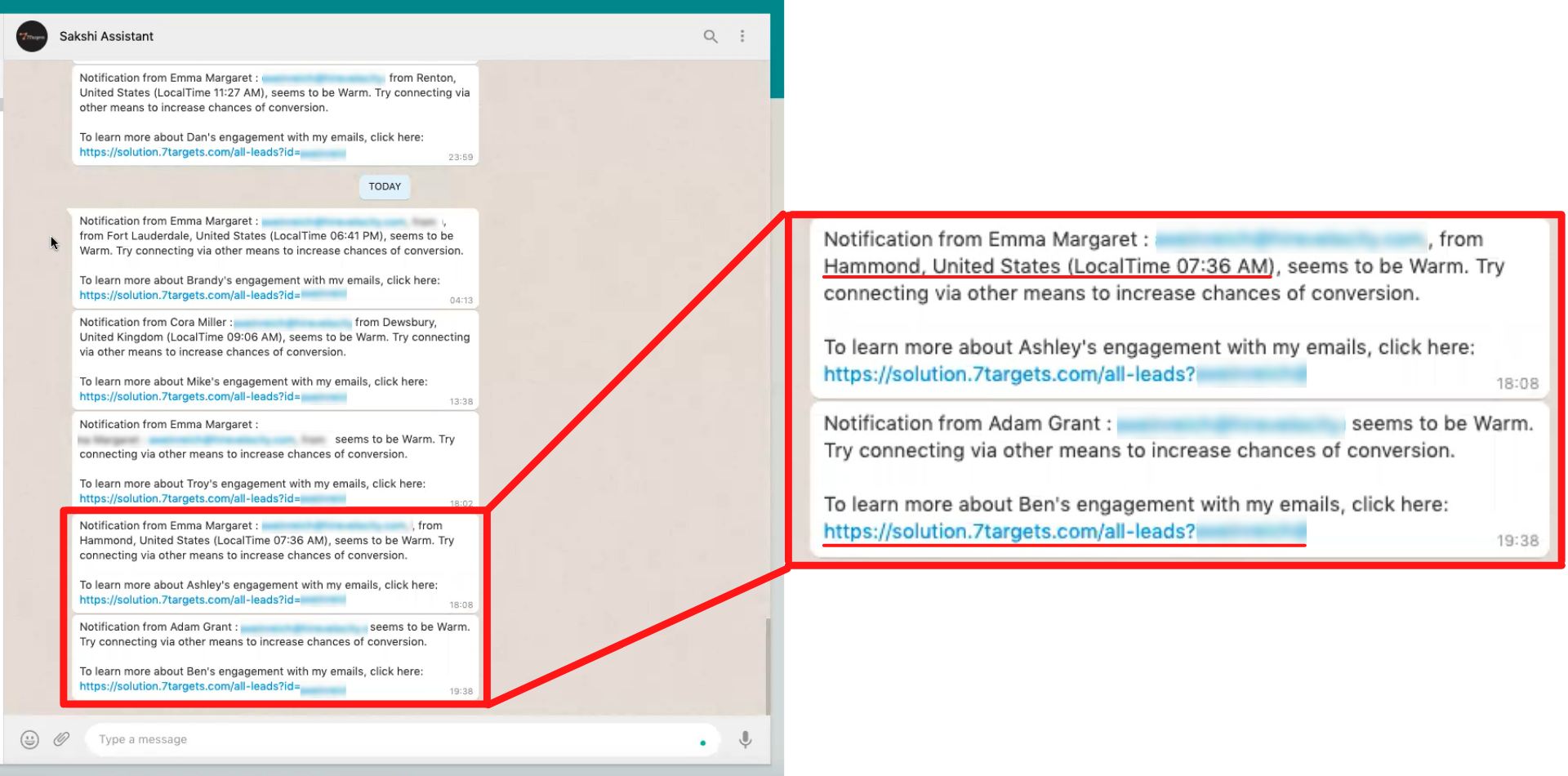
Task: Open the link about Mike's engagement
Action: click(x=189, y=397)
